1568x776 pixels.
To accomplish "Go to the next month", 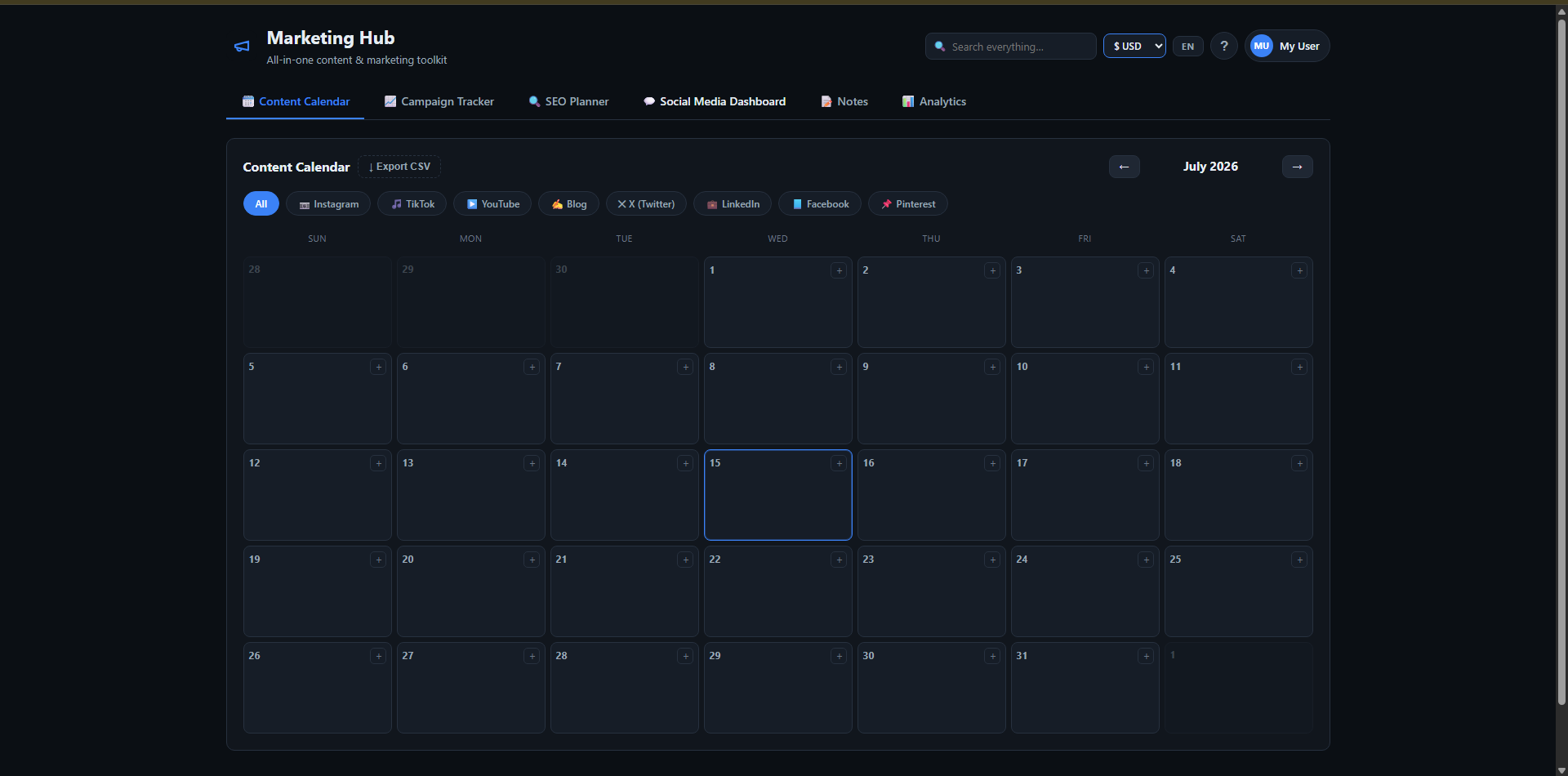I will (1298, 167).
